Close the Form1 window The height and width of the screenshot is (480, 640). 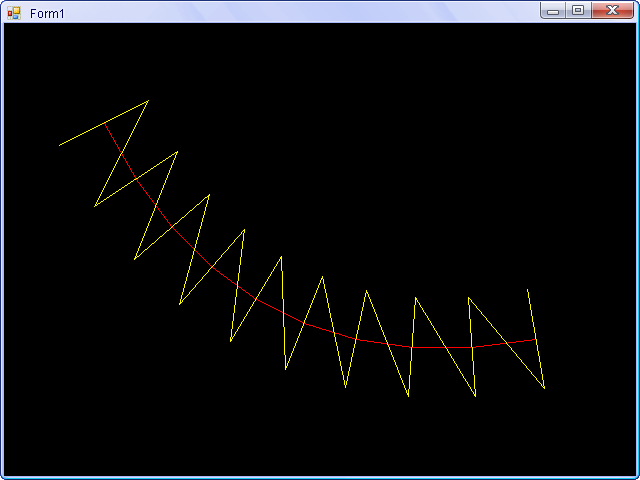point(611,11)
